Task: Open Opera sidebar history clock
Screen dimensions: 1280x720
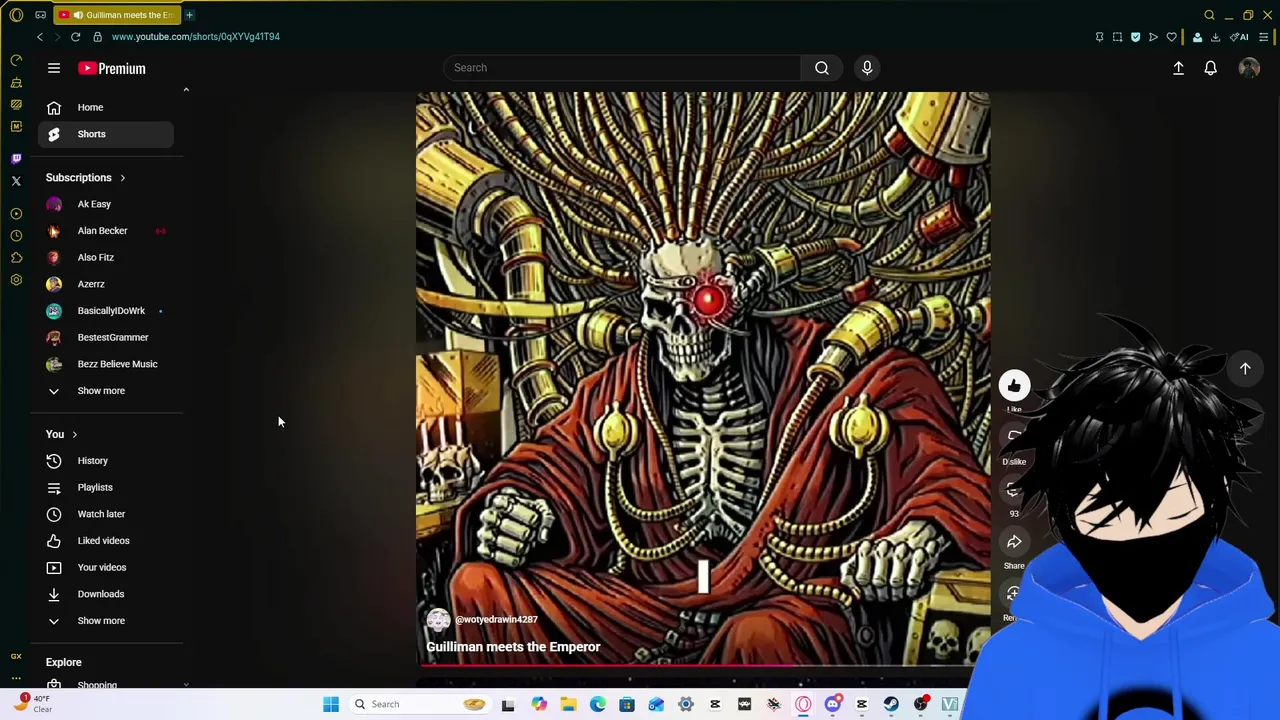Action: click(x=16, y=236)
